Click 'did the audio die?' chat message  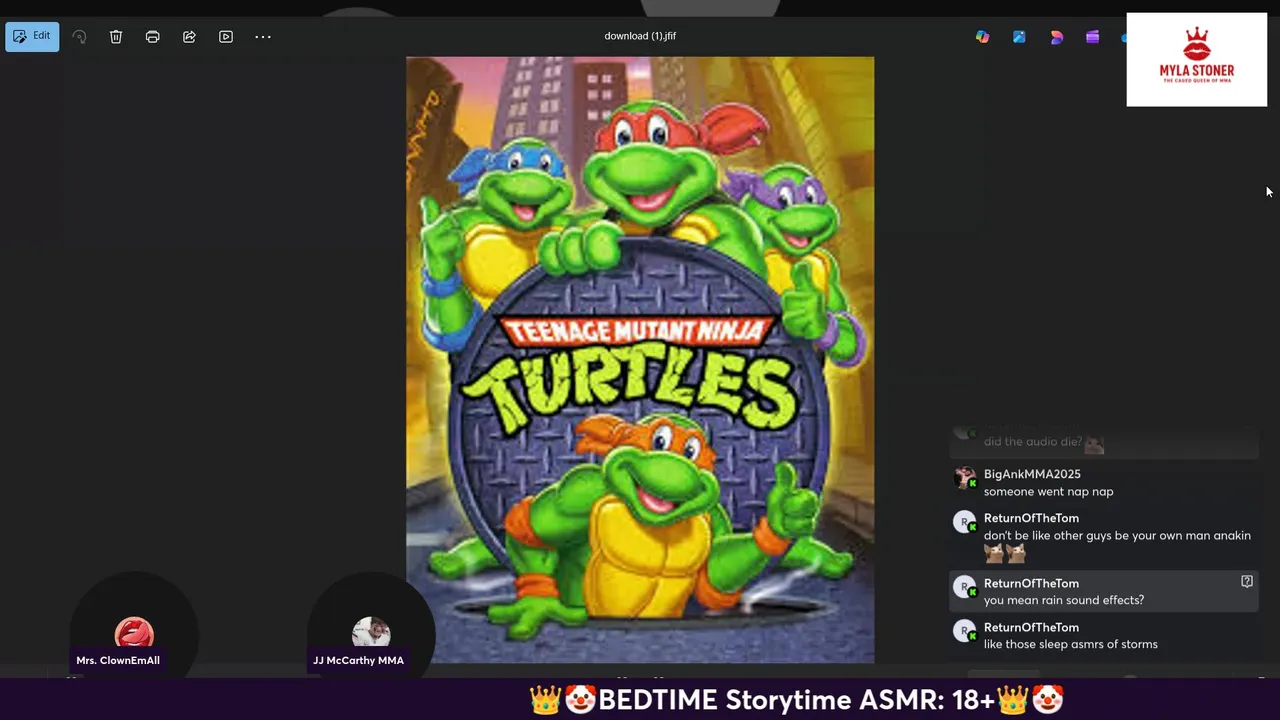pyautogui.click(x=1033, y=442)
